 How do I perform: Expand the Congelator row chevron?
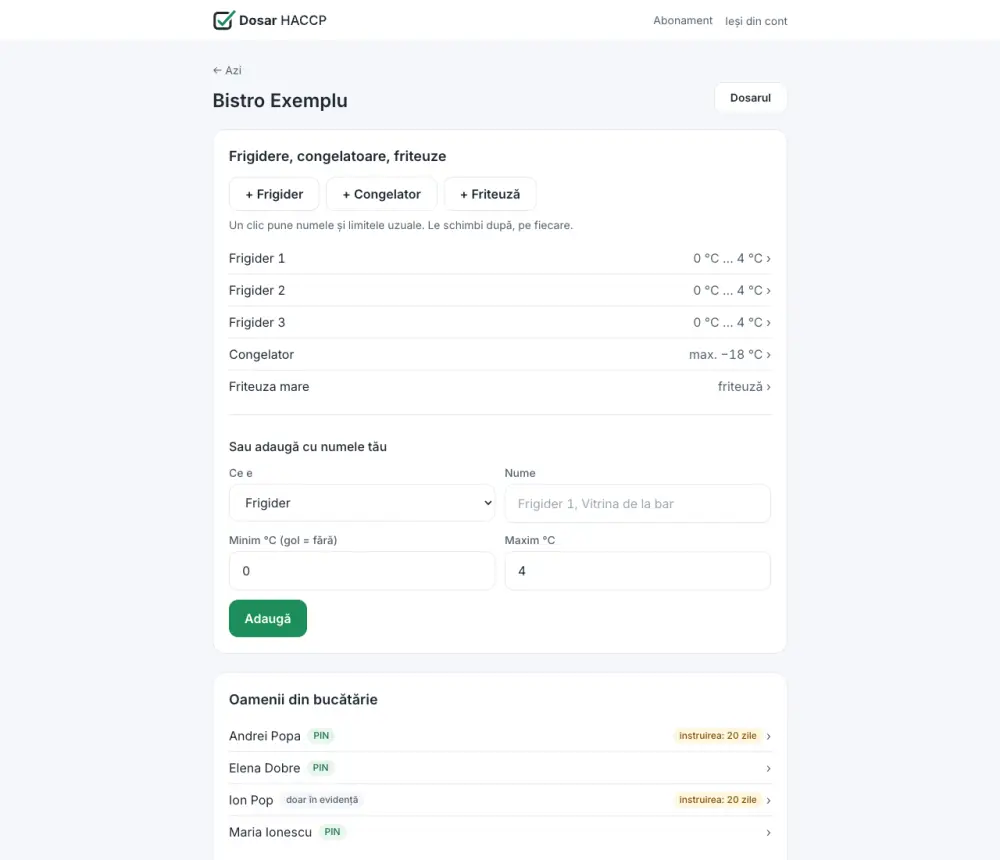(768, 354)
